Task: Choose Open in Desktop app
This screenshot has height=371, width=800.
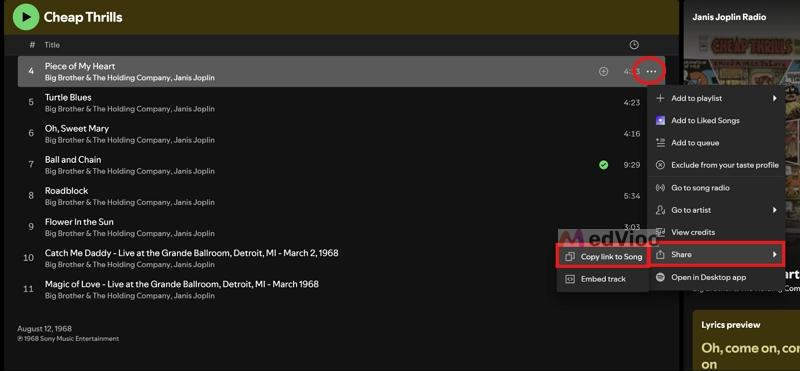Action: coord(716,277)
